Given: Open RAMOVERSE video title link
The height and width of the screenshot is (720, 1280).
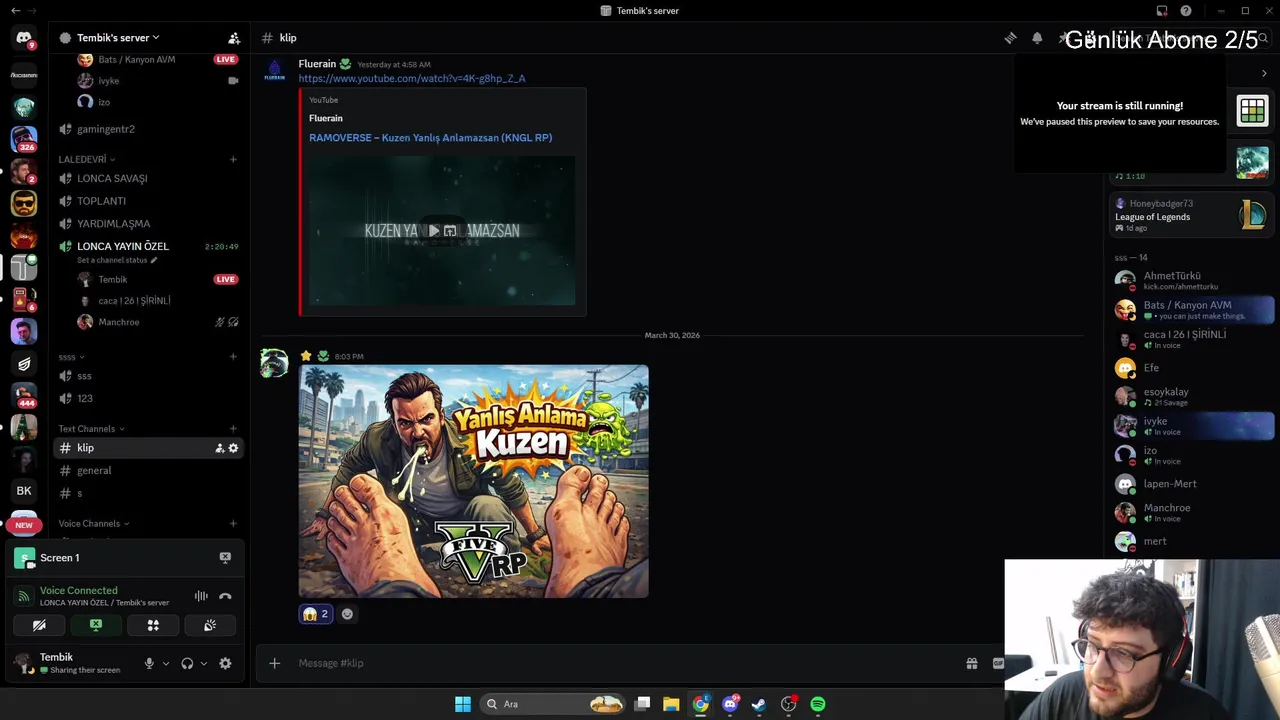Looking at the screenshot, I should pyautogui.click(x=430, y=138).
